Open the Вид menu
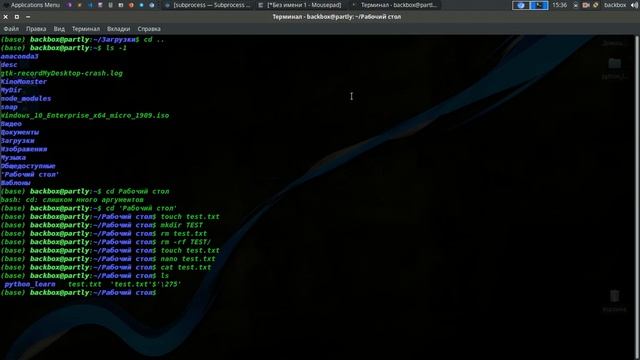This screenshot has height=360, width=640. pyautogui.click(x=59, y=29)
